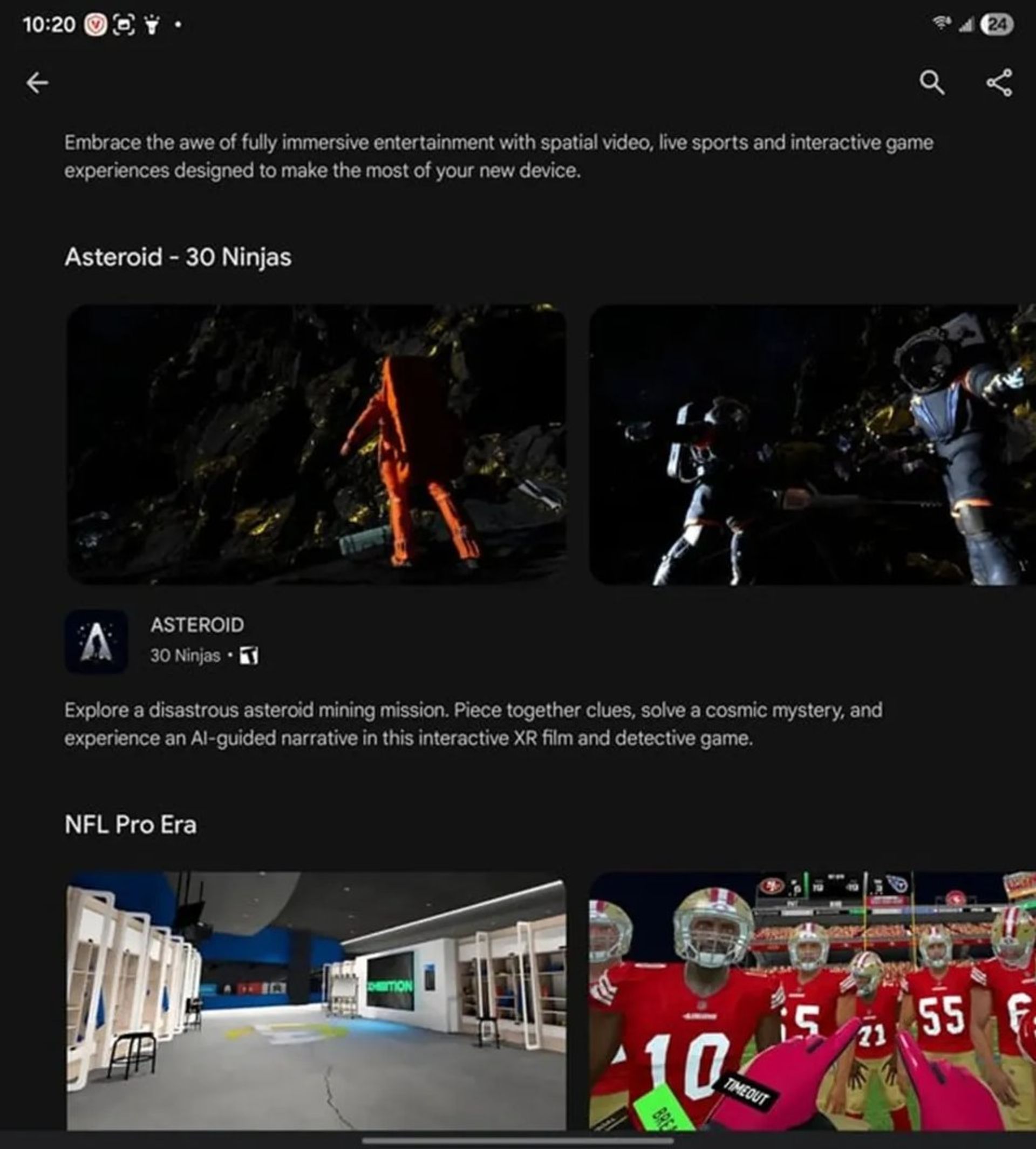Tap the battery indicator in status bar
Image resolution: width=1036 pixels, height=1149 pixels.
[x=998, y=25]
